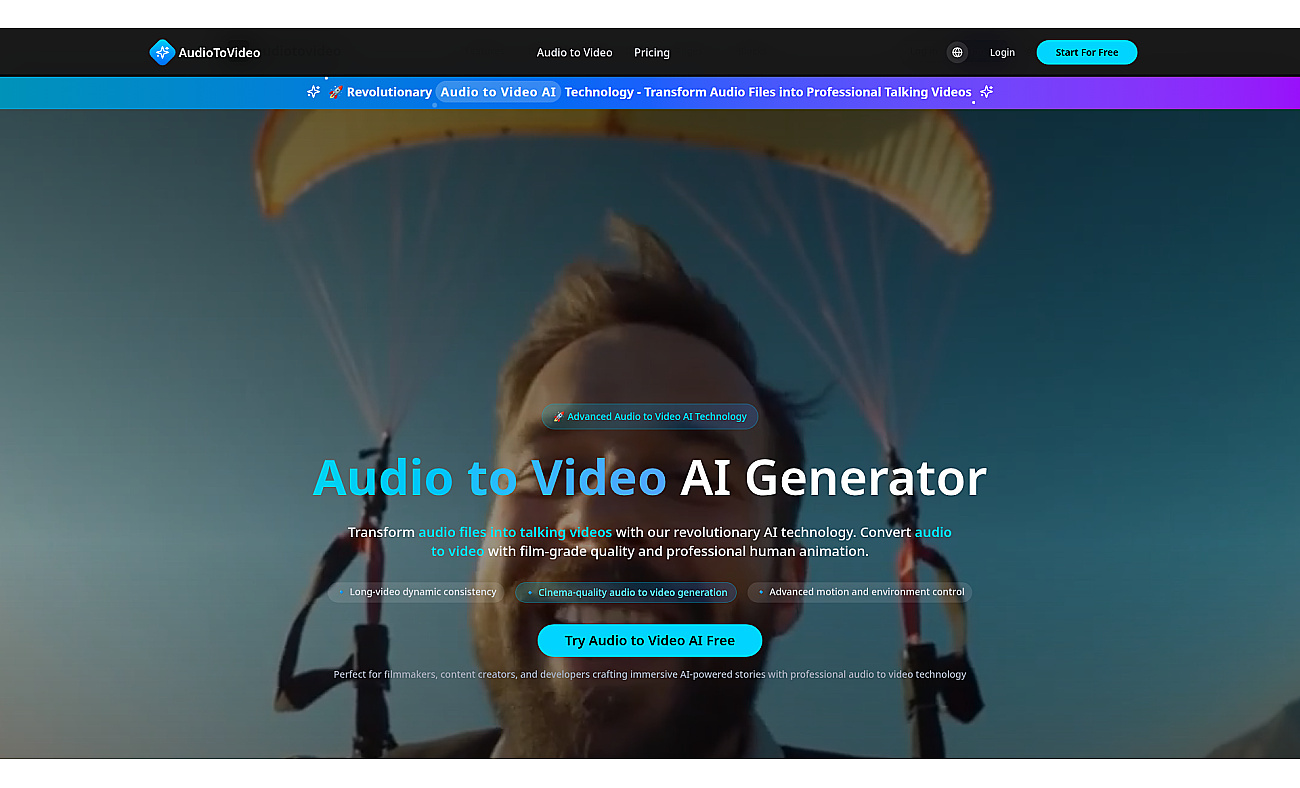Open the globe language selector
Screen dimensions: 1300x788
pos(957,53)
